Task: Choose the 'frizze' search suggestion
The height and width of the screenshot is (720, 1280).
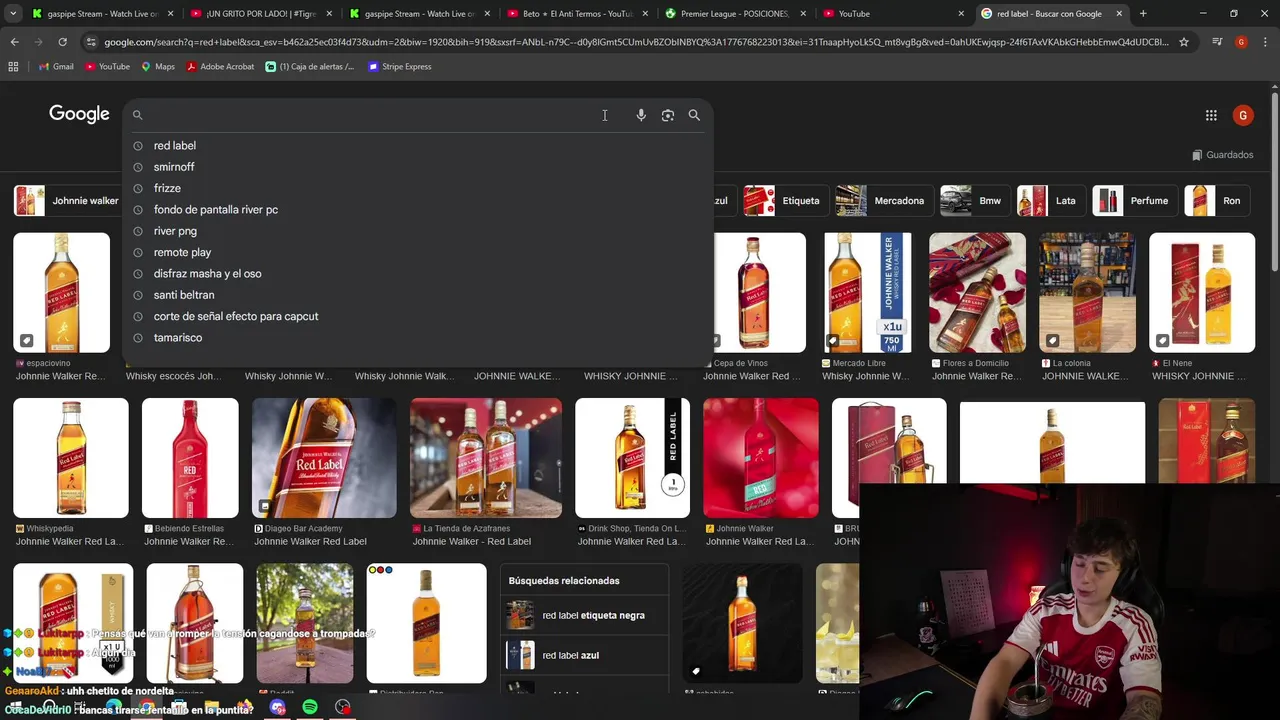Action: pos(418,188)
